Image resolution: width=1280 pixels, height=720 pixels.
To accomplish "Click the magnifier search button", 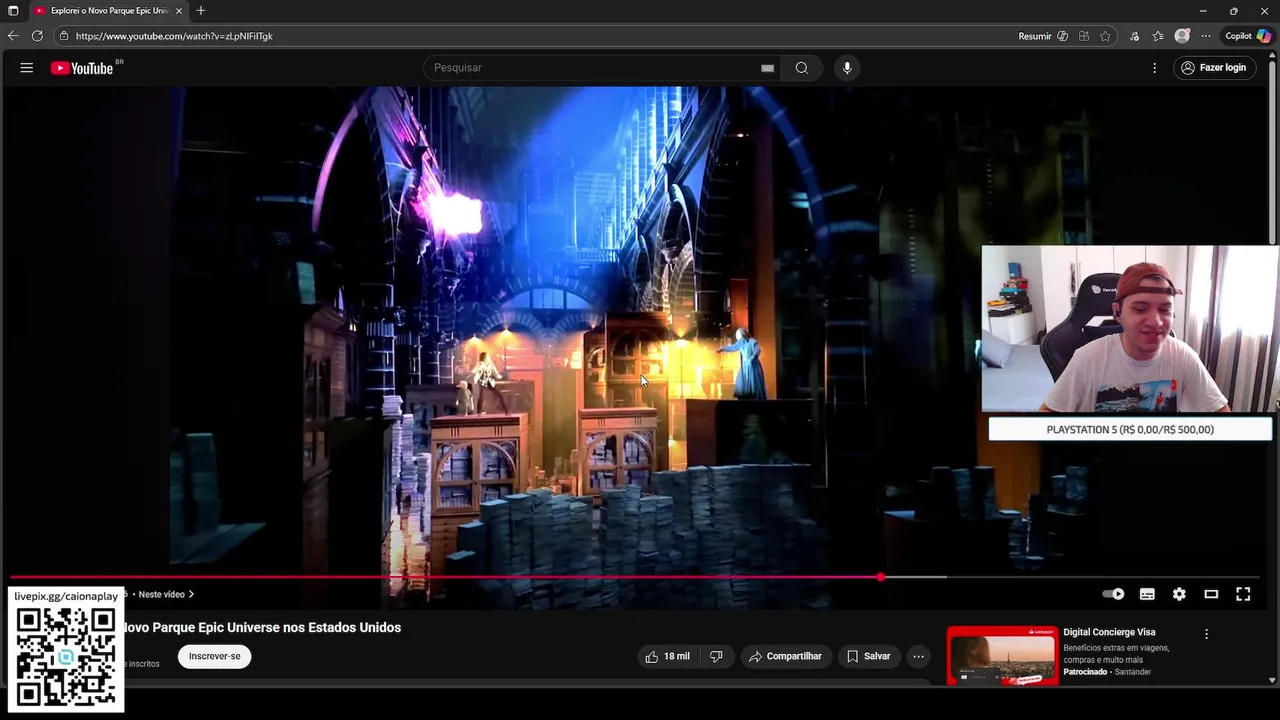I will point(802,68).
